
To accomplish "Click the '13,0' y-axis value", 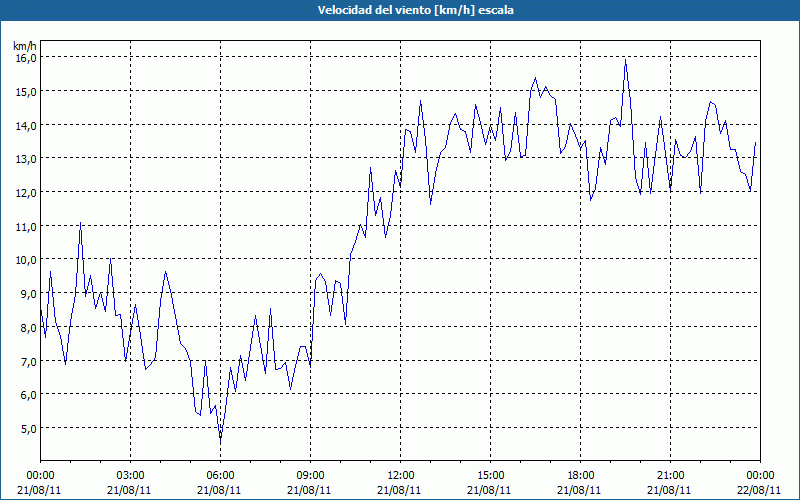I will coord(26,159).
